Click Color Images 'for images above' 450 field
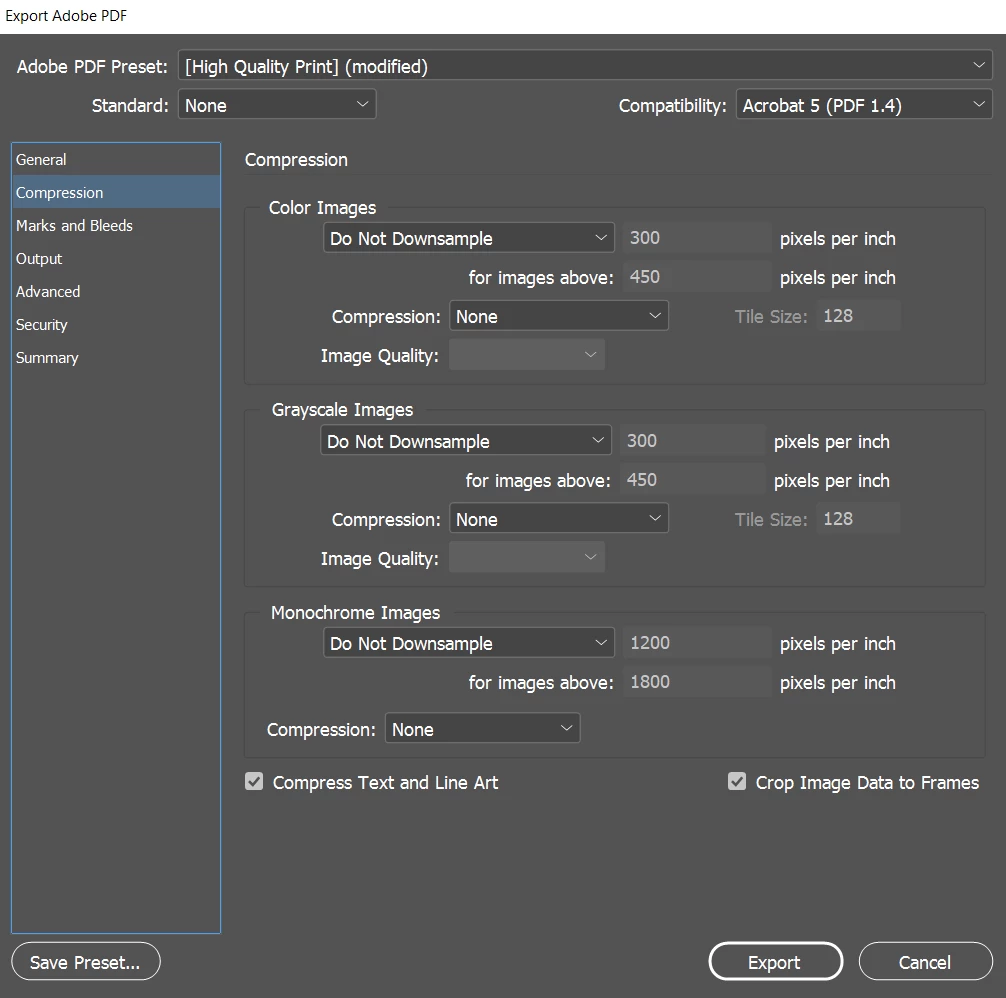The height and width of the screenshot is (998, 1006). (x=697, y=277)
